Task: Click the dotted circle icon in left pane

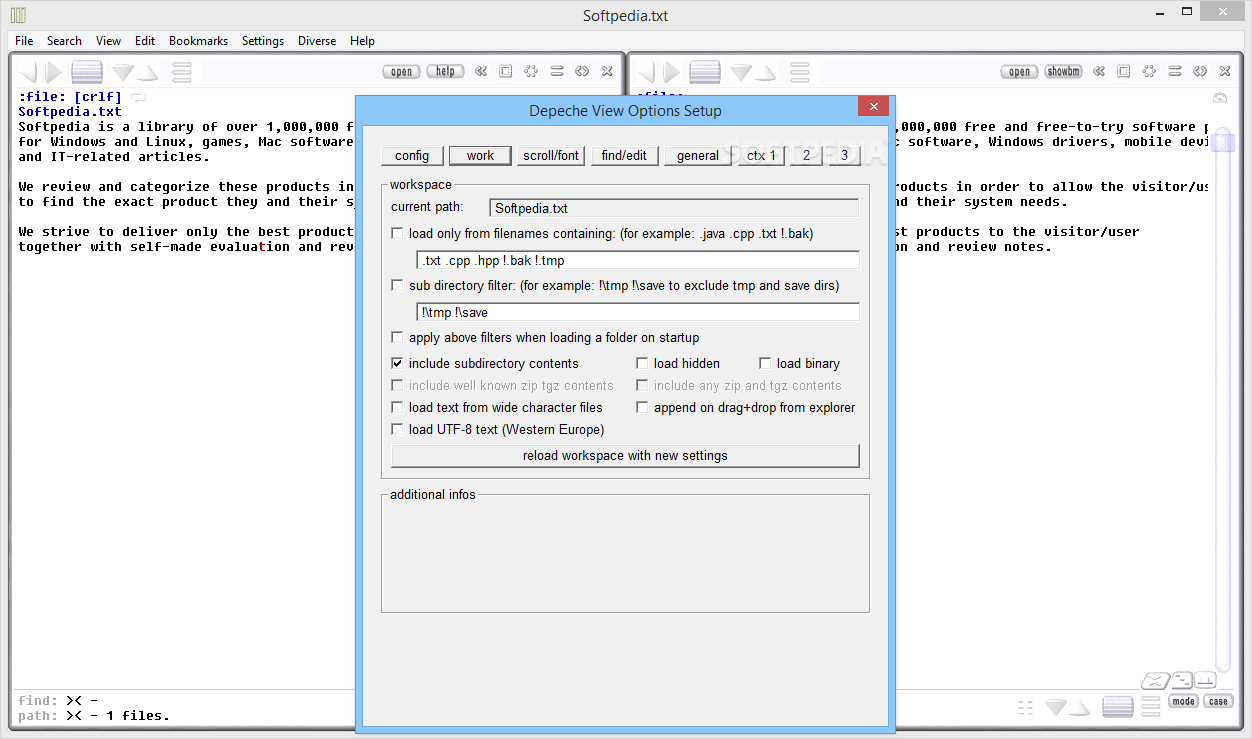Action: 531,71
